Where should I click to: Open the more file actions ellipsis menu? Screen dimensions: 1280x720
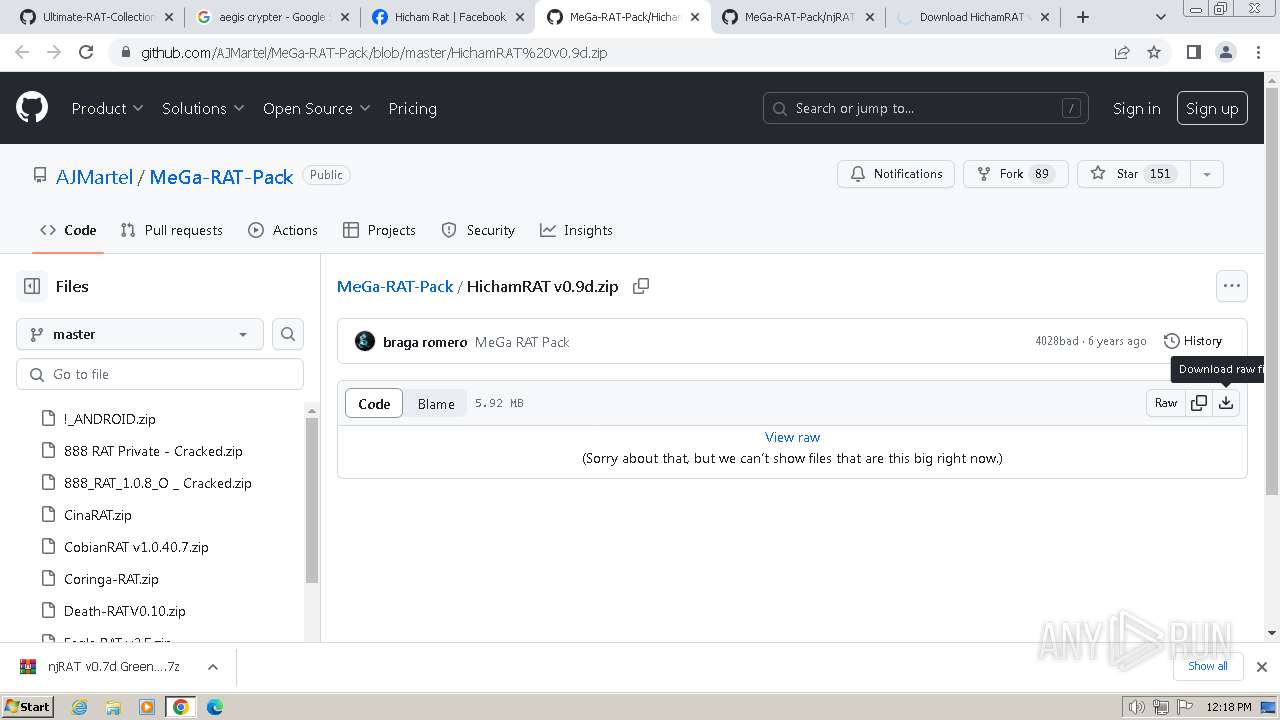1231,286
